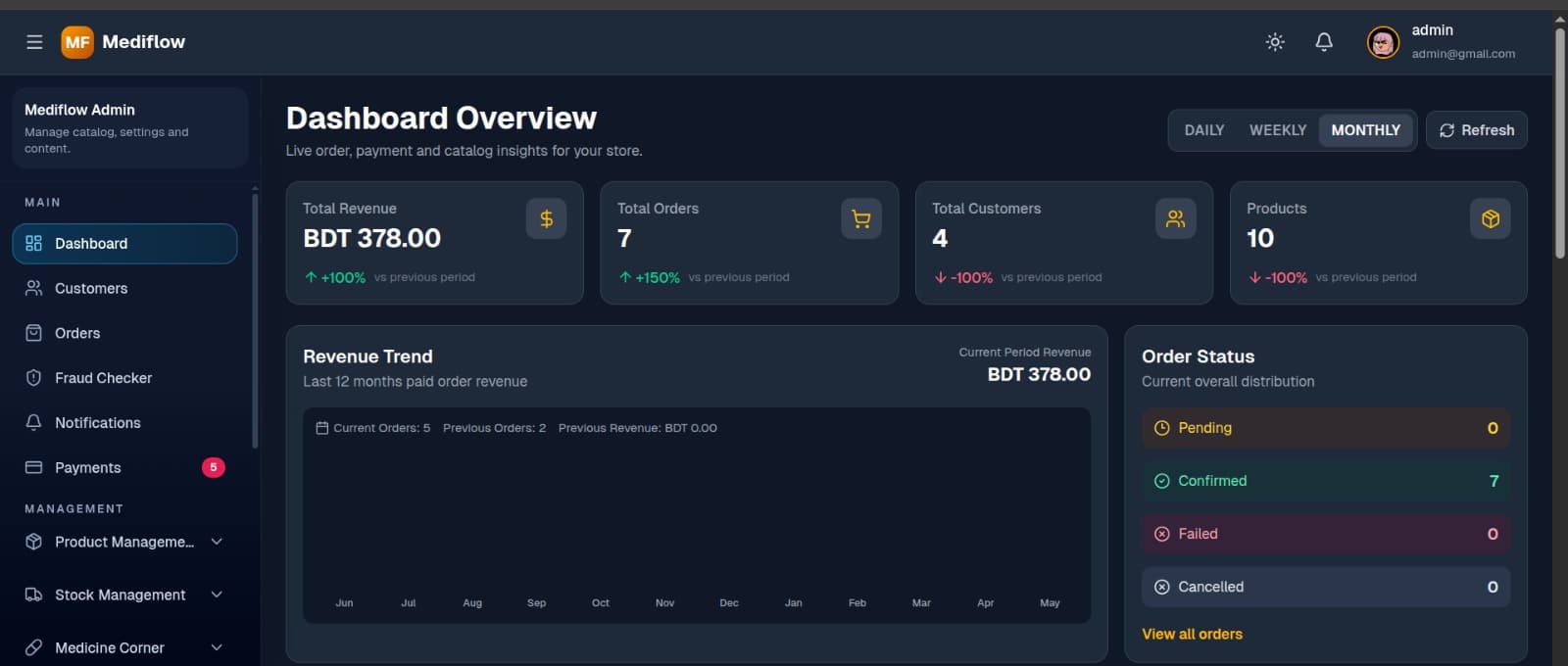Open Fraud Checker page

point(124,378)
